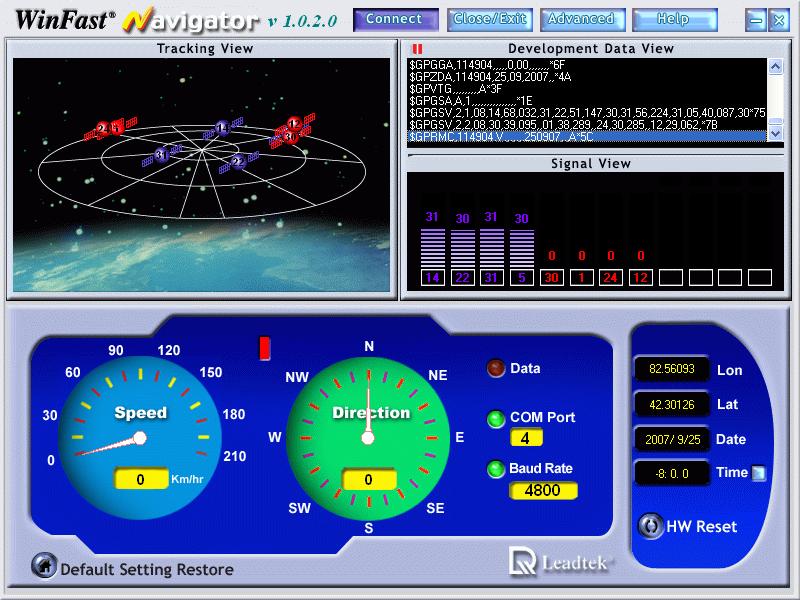Click red signal channel box 1
This screenshot has width=800, height=600.
581,278
